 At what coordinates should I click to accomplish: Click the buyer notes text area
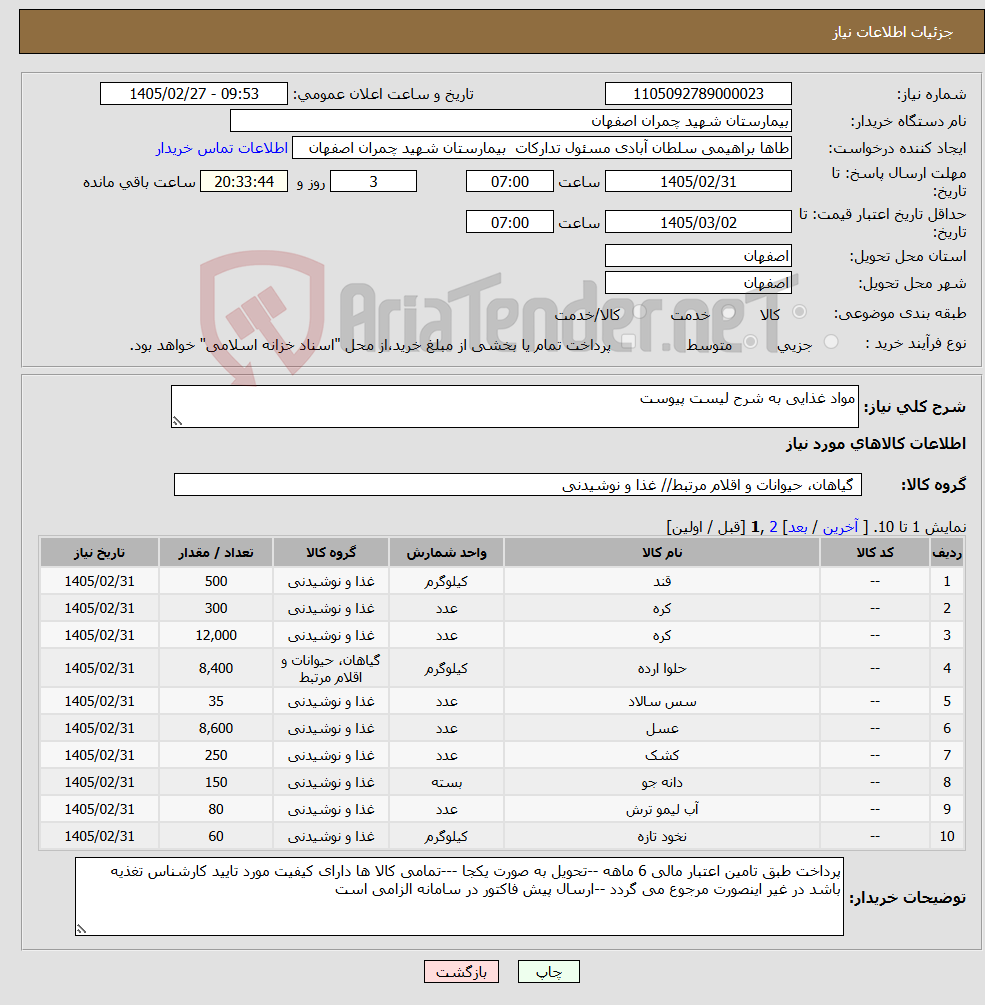459,896
